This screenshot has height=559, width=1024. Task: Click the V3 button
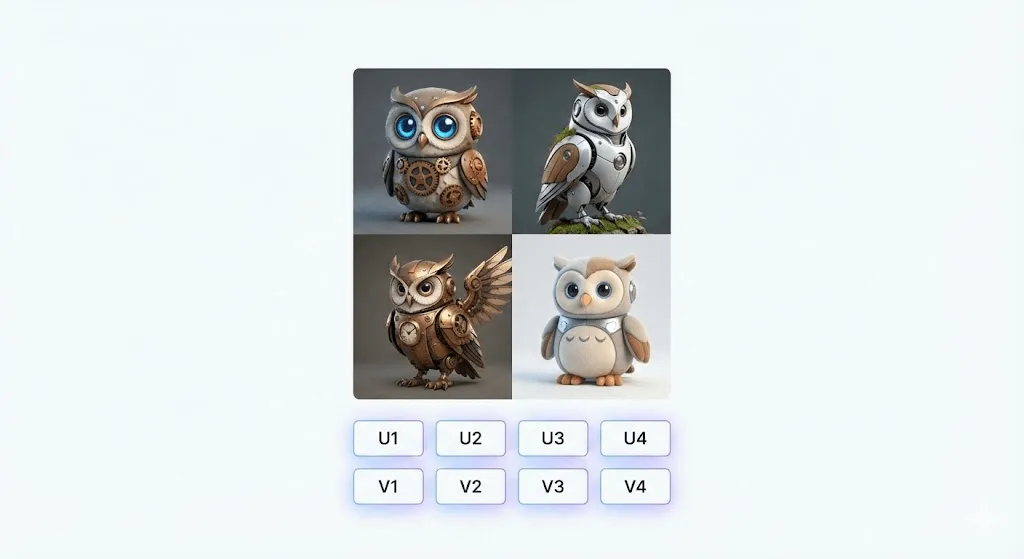[x=552, y=487]
